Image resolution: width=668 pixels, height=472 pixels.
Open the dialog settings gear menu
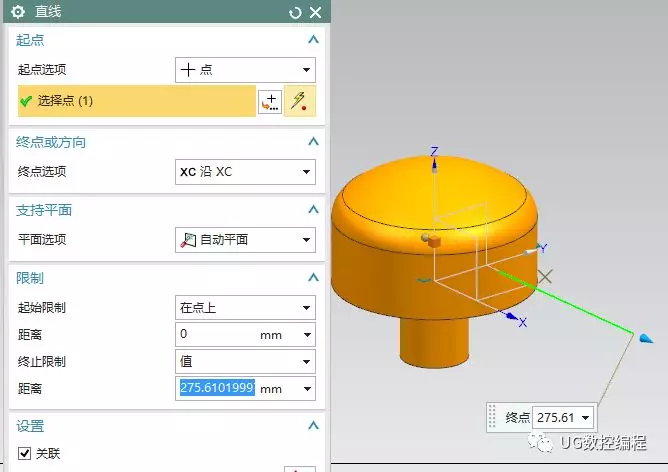18,12
